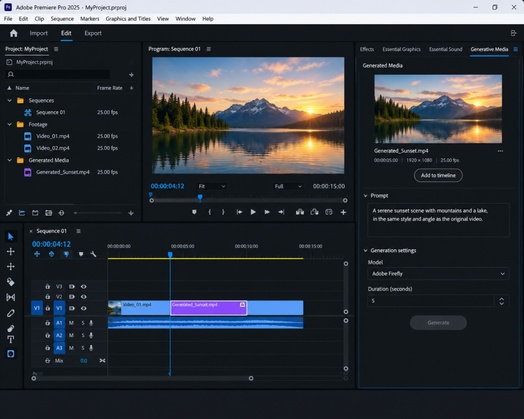The image size is (524, 419).
Task: Click the Project panel search field
Action: 58,75
